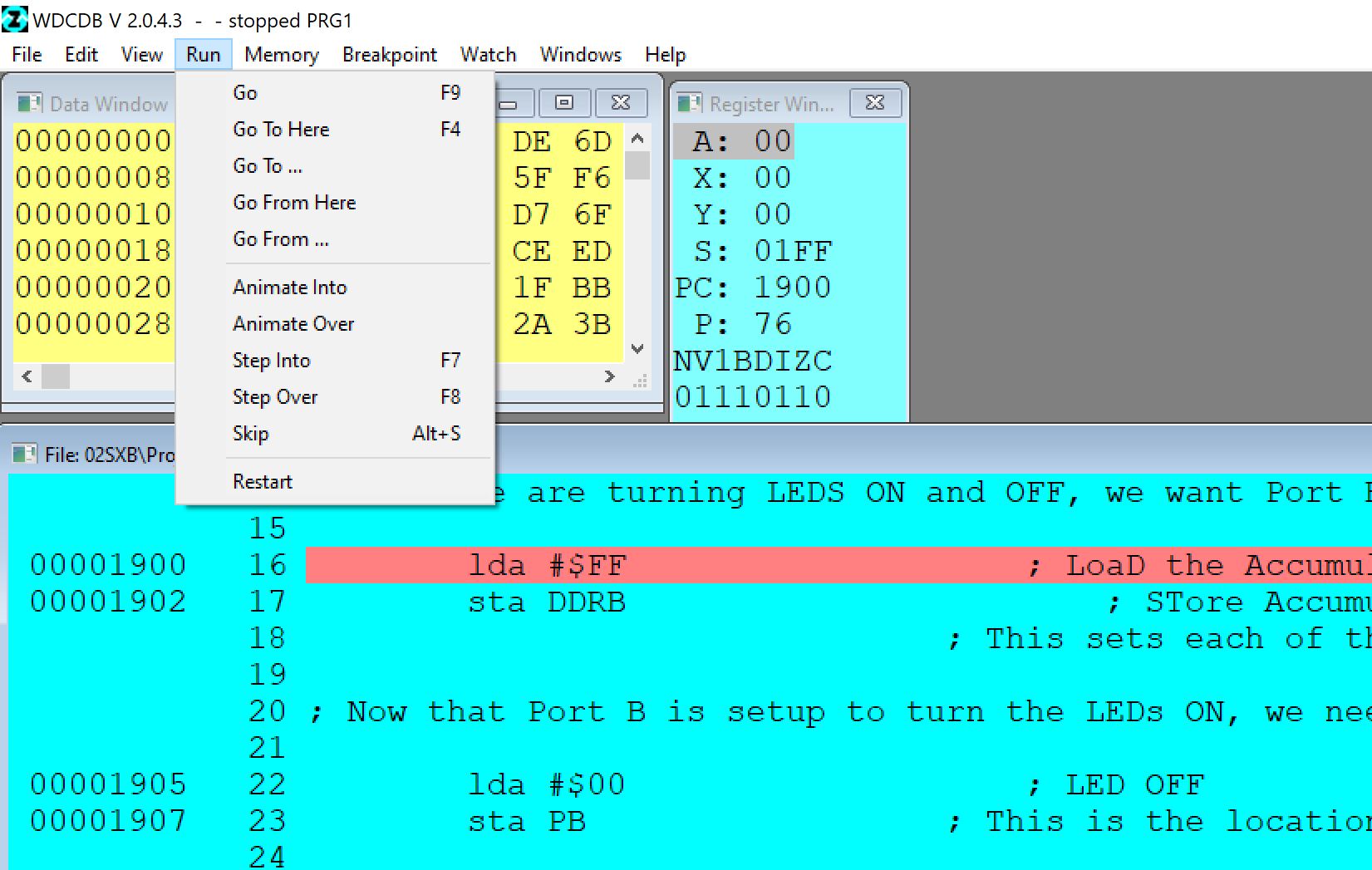Click the Data Window panel icon

click(30, 103)
